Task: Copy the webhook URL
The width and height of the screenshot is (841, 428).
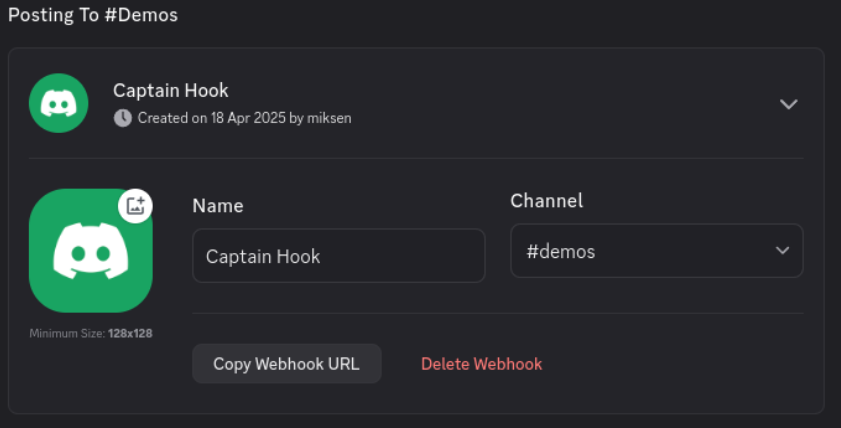Action: pos(287,364)
